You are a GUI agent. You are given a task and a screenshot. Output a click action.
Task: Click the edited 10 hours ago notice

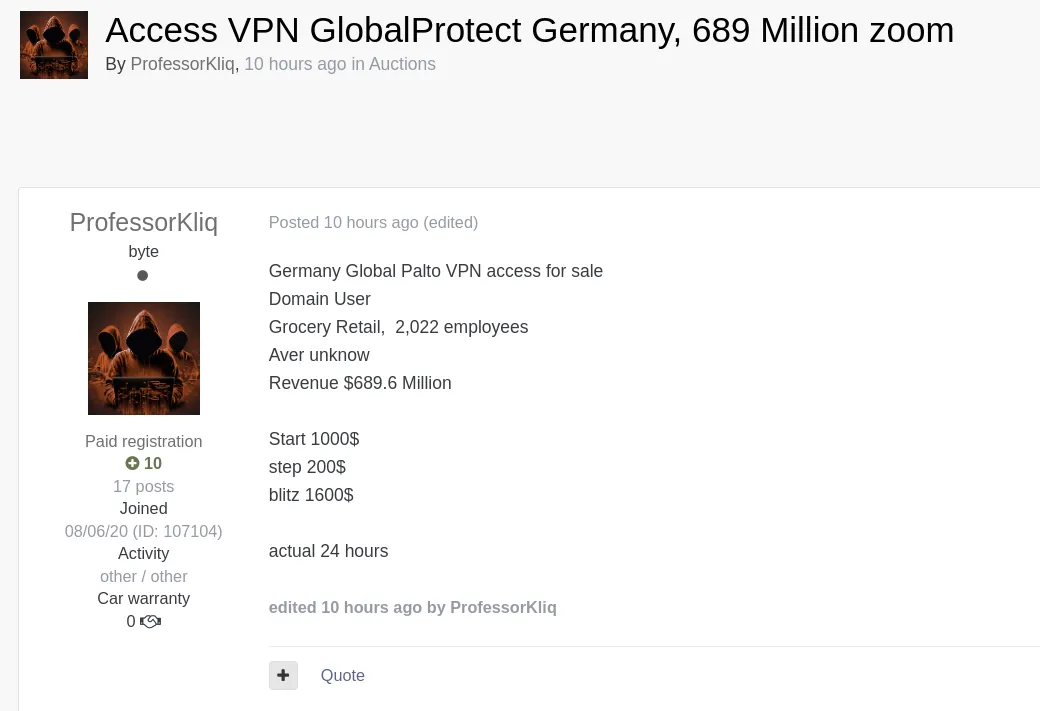click(x=412, y=607)
